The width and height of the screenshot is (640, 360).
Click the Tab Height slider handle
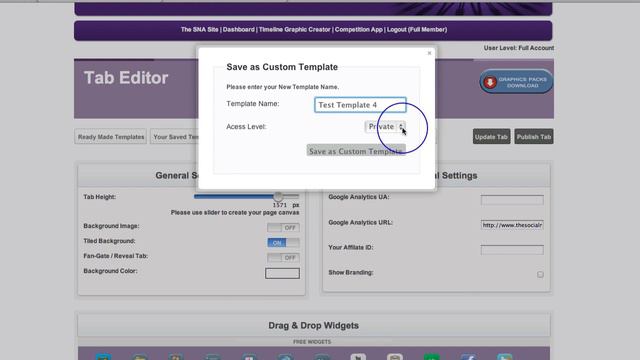pos(278,196)
